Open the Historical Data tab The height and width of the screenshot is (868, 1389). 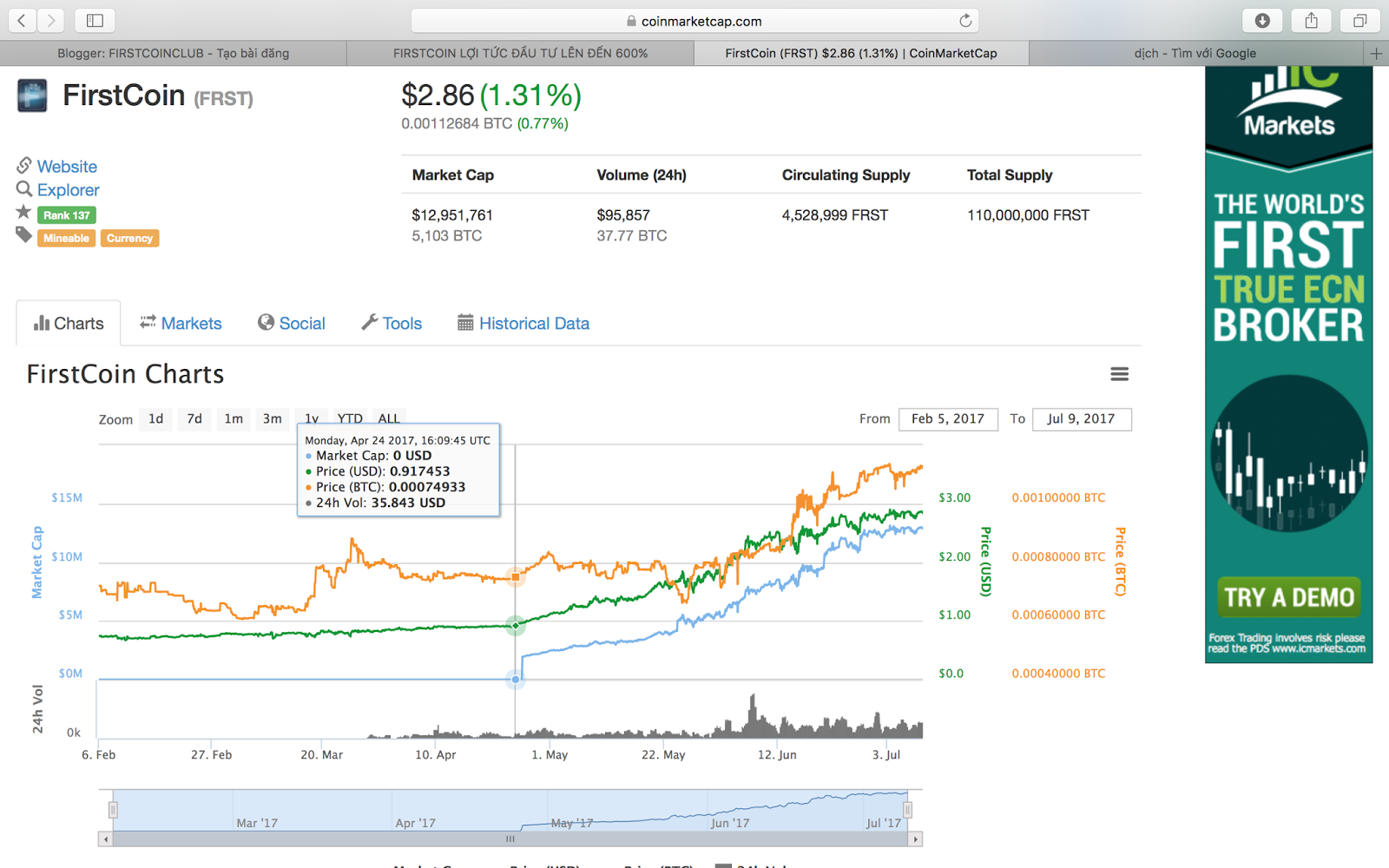click(523, 323)
